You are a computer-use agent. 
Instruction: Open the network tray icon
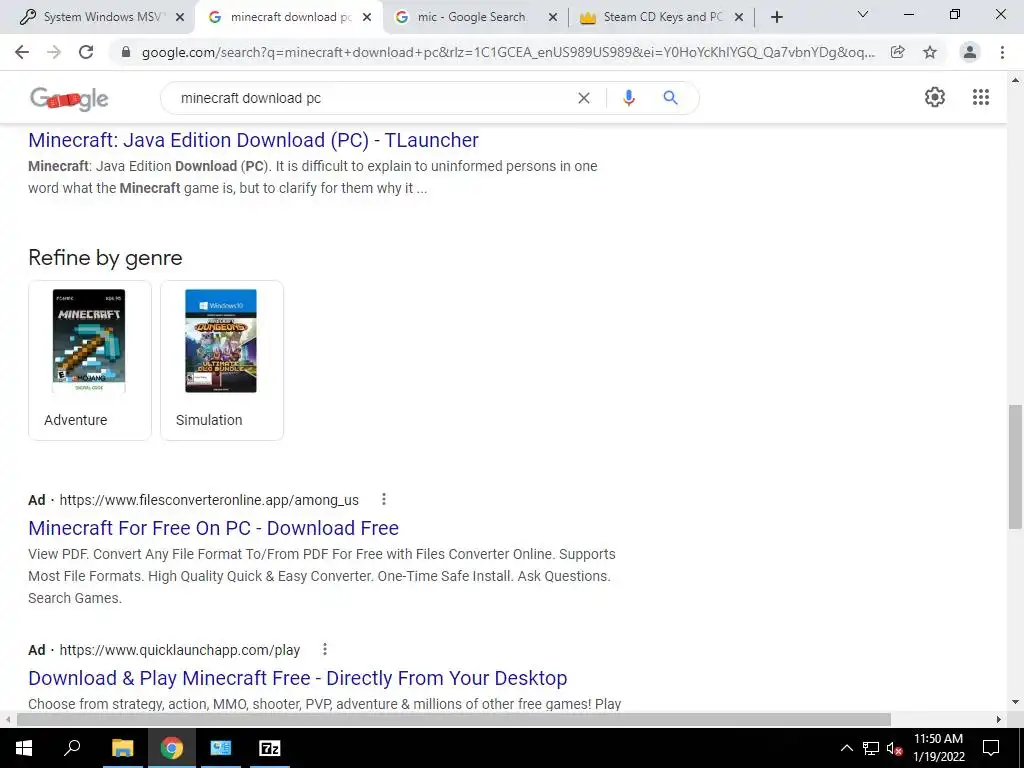(x=871, y=748)
